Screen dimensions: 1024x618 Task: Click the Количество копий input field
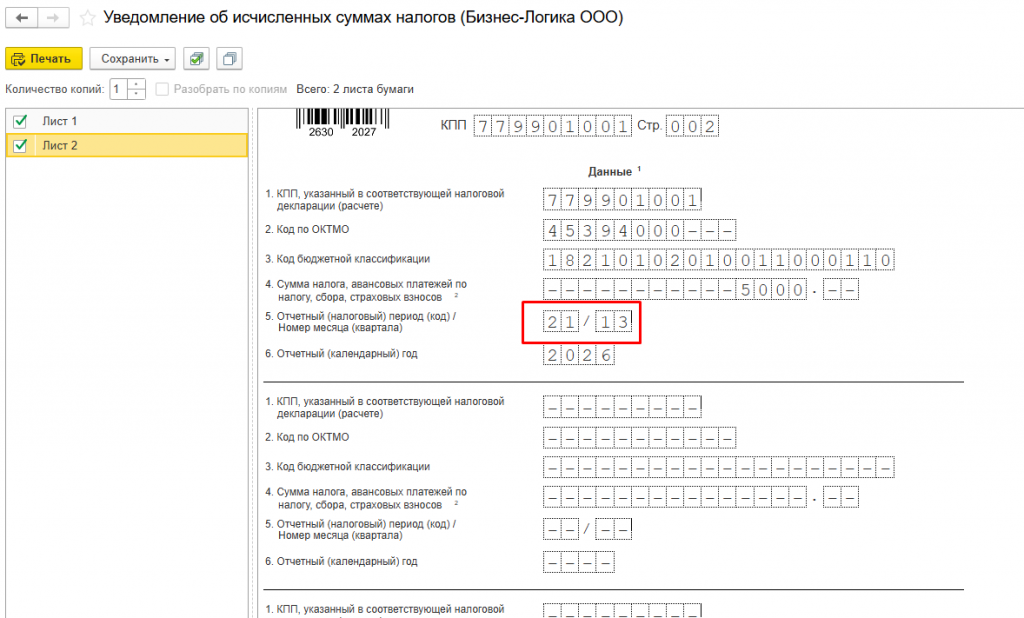[119, 89]
